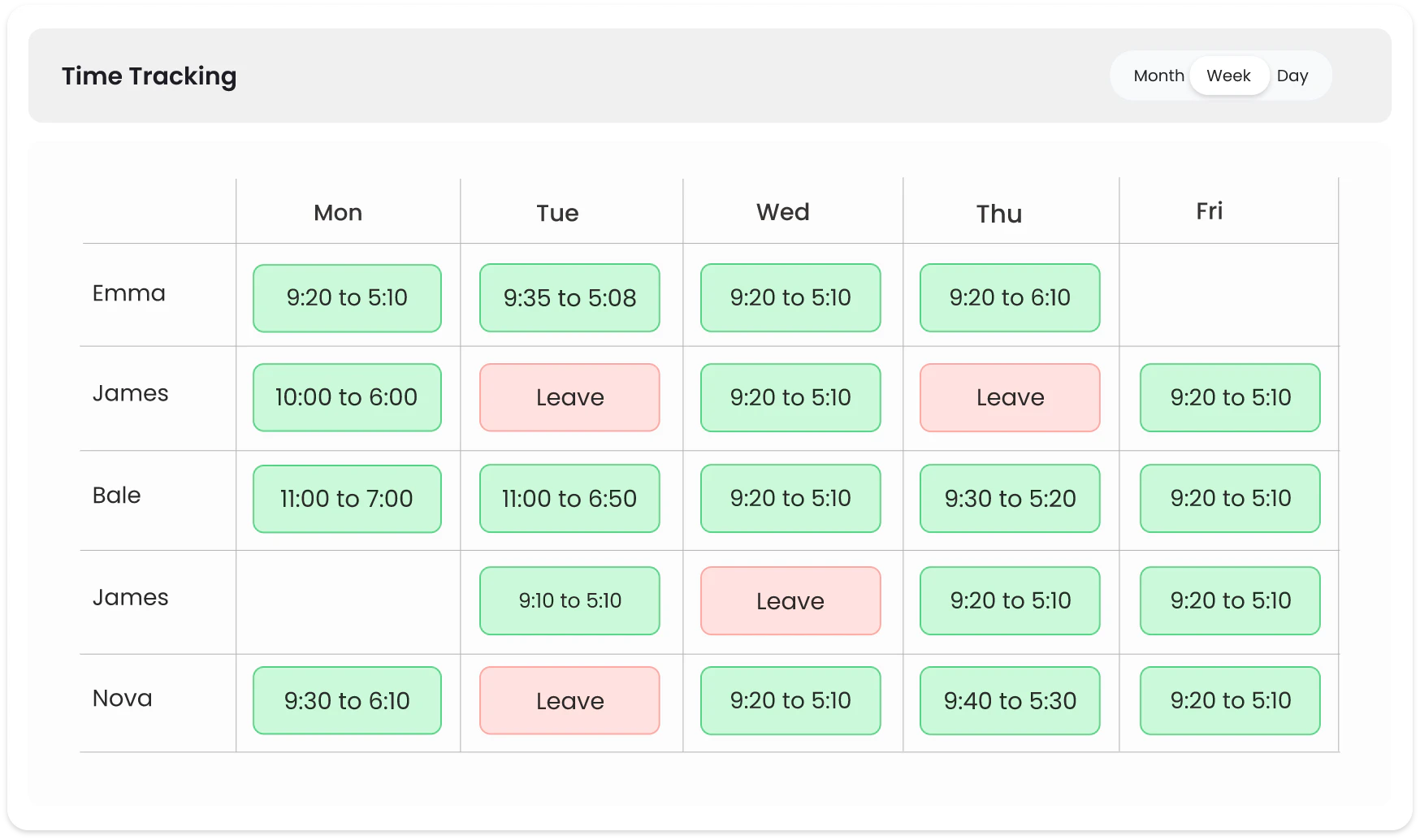Click Bale's Monday 11:00 to 7:00 entry
This screenshot has height=840, width=1420.
(347, 498)
